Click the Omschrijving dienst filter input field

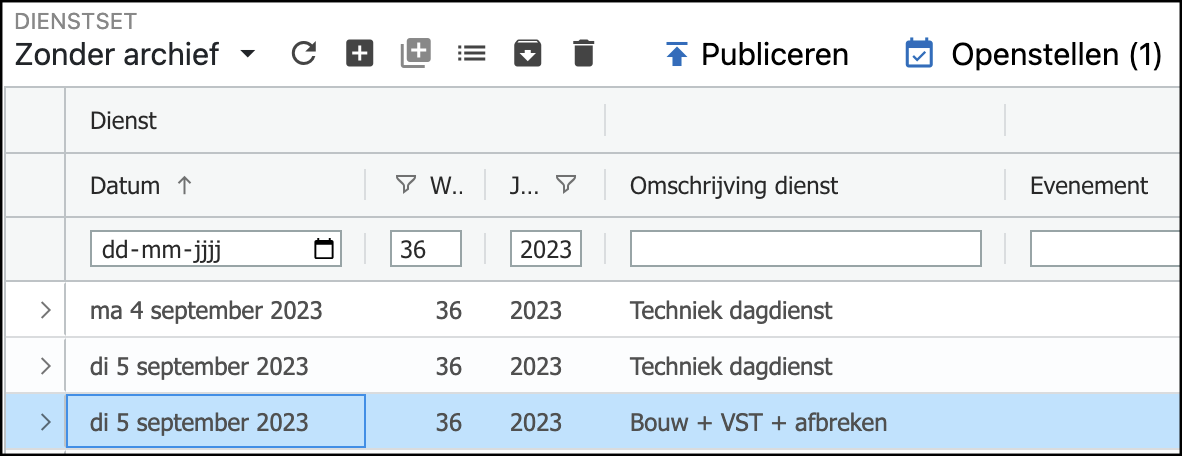coord(805,249)
